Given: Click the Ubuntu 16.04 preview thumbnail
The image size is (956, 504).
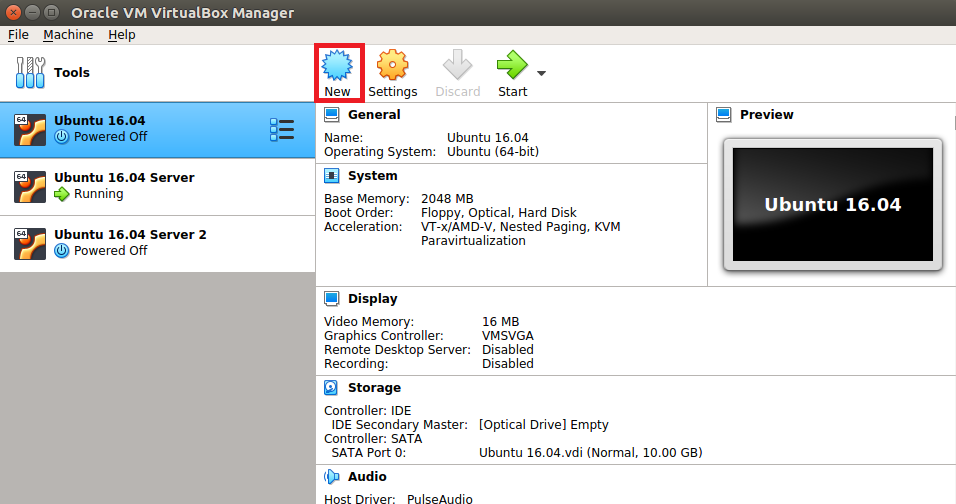Looking at the screenshot, I should point(833,205).
